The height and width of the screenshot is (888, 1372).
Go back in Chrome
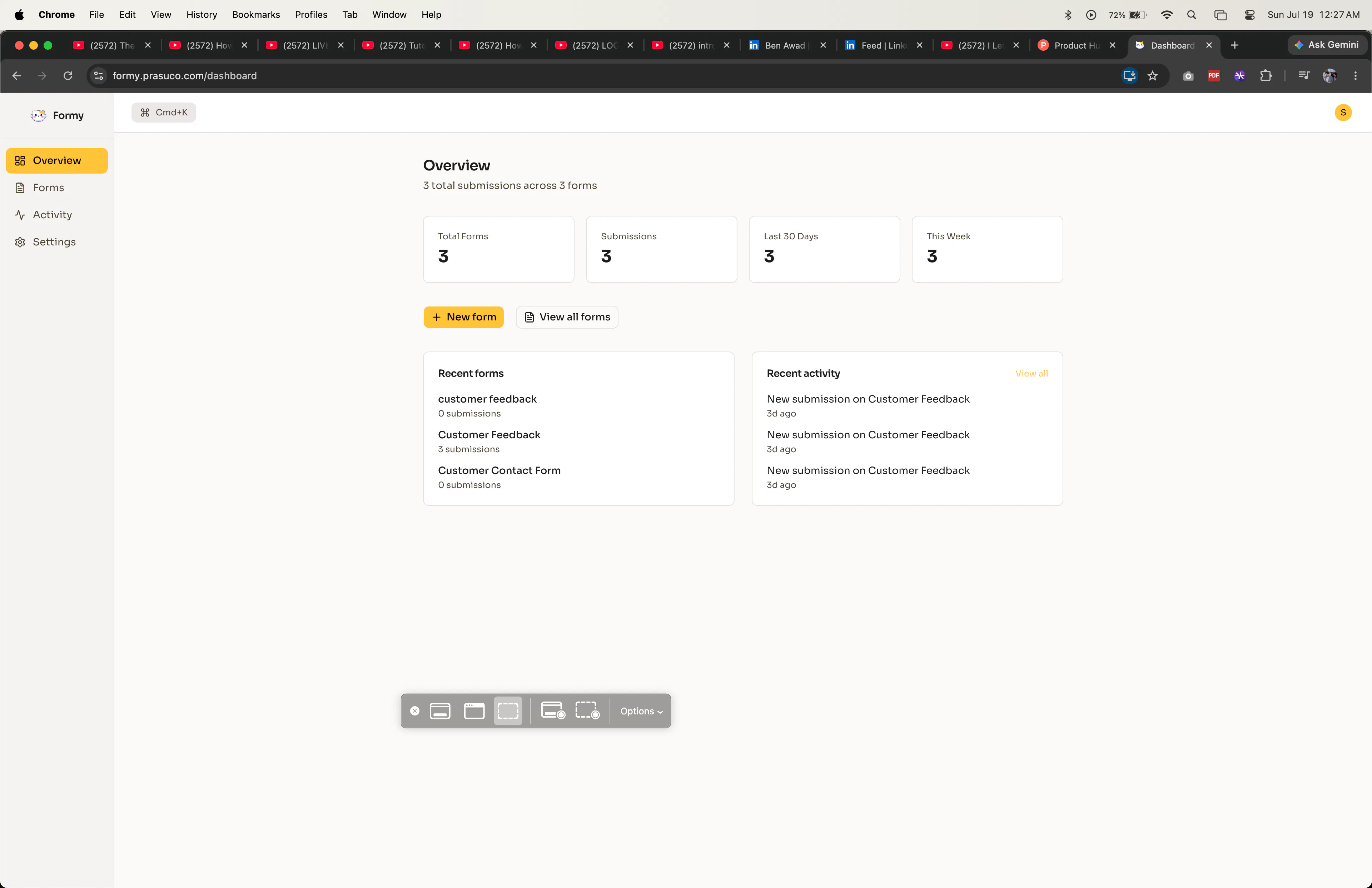point(16,75)
